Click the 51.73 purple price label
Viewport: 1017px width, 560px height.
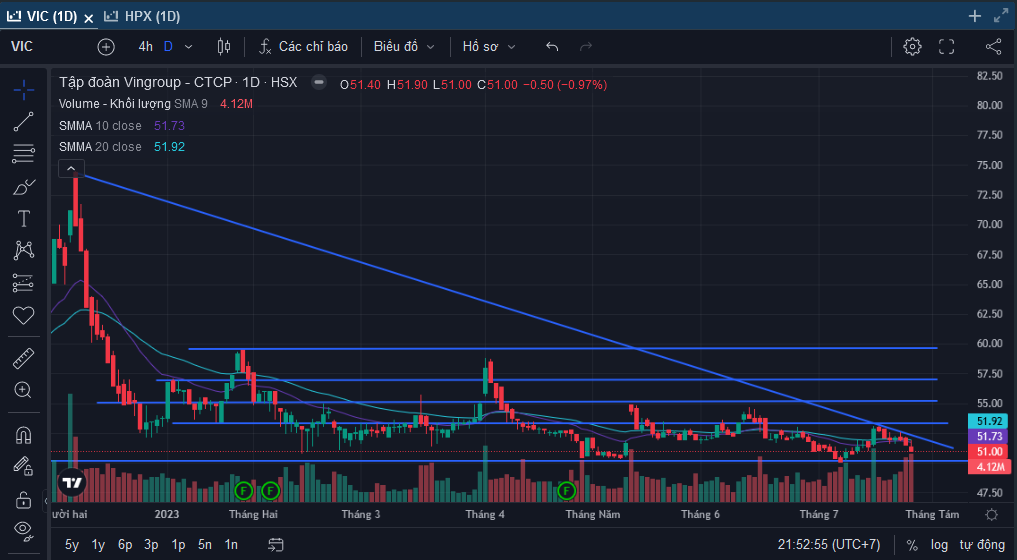[x=988, y=436]
